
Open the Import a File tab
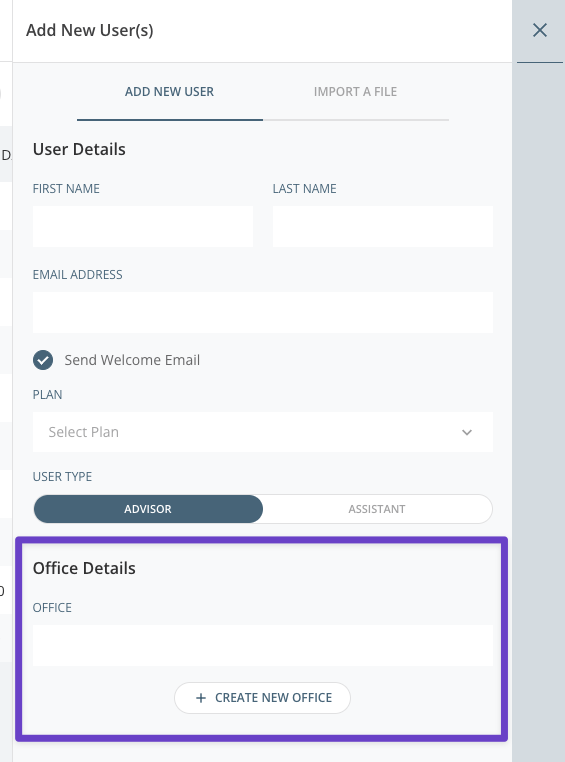355,92
